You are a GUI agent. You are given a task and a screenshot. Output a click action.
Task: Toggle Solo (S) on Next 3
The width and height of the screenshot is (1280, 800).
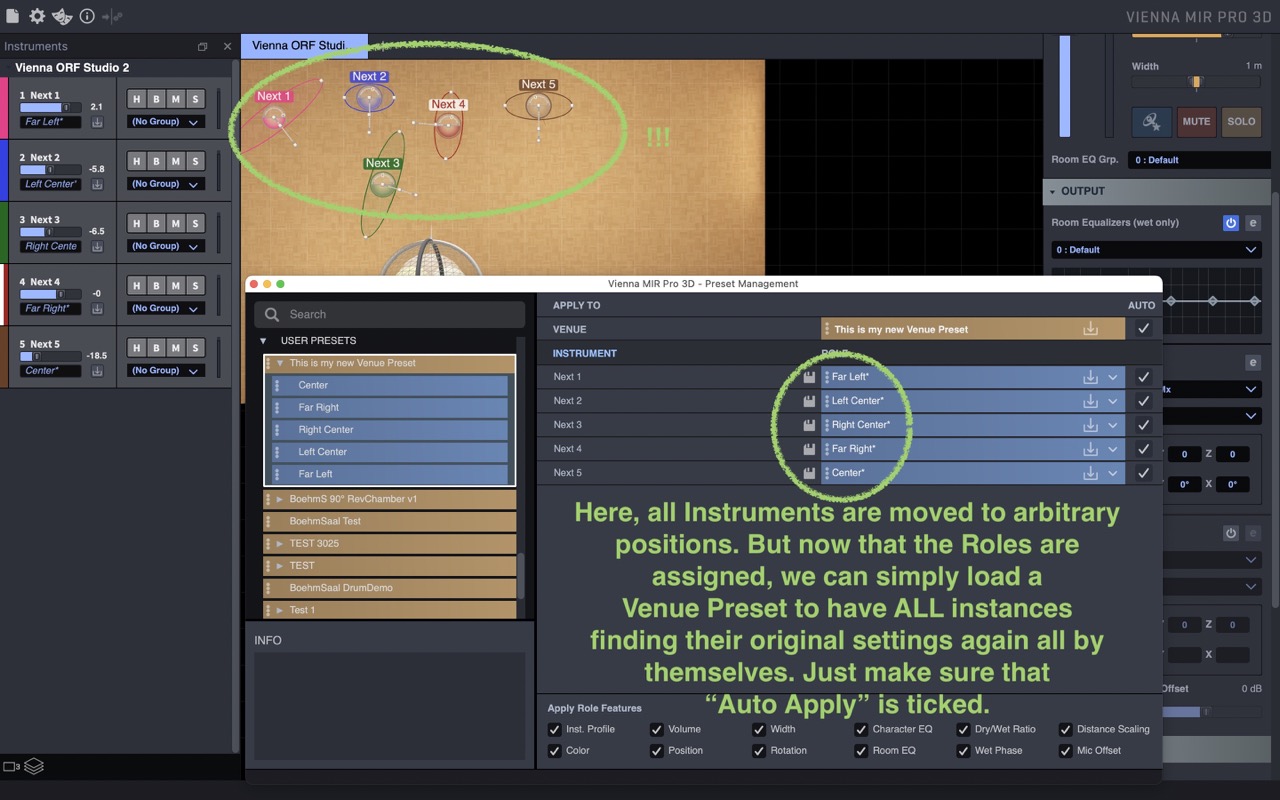(196, 223)
